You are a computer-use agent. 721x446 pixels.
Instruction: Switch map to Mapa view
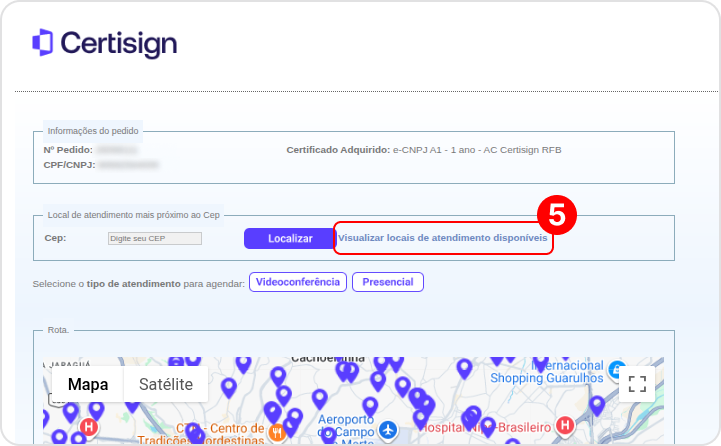click(x=88, y=384)
